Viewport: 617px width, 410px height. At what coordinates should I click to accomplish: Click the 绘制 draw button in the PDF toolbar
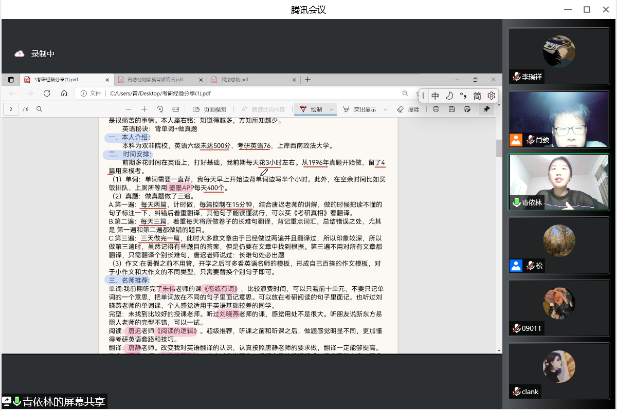coord(317,107)
